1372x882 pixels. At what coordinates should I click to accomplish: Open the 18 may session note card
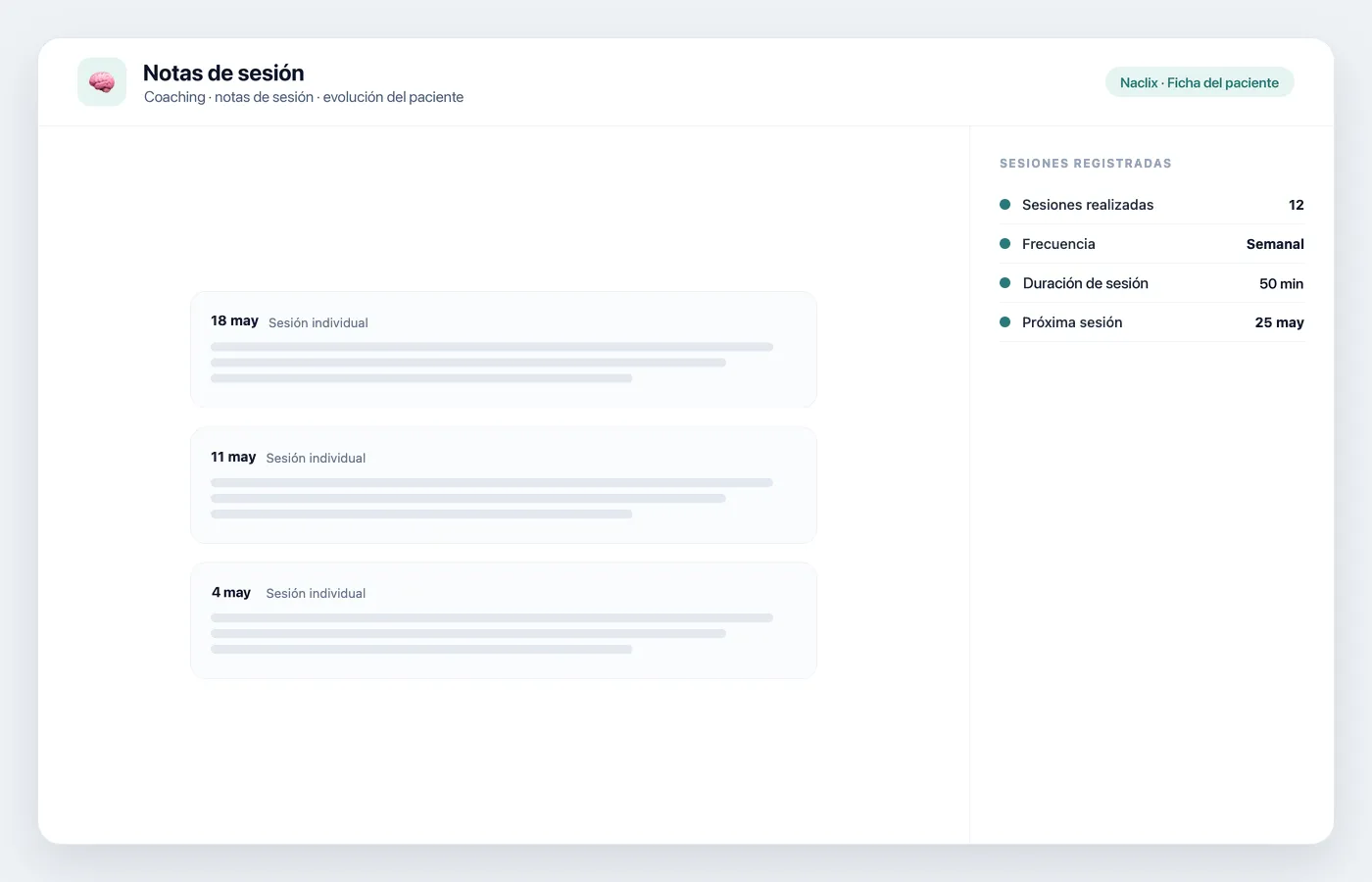tap(504, 349)
